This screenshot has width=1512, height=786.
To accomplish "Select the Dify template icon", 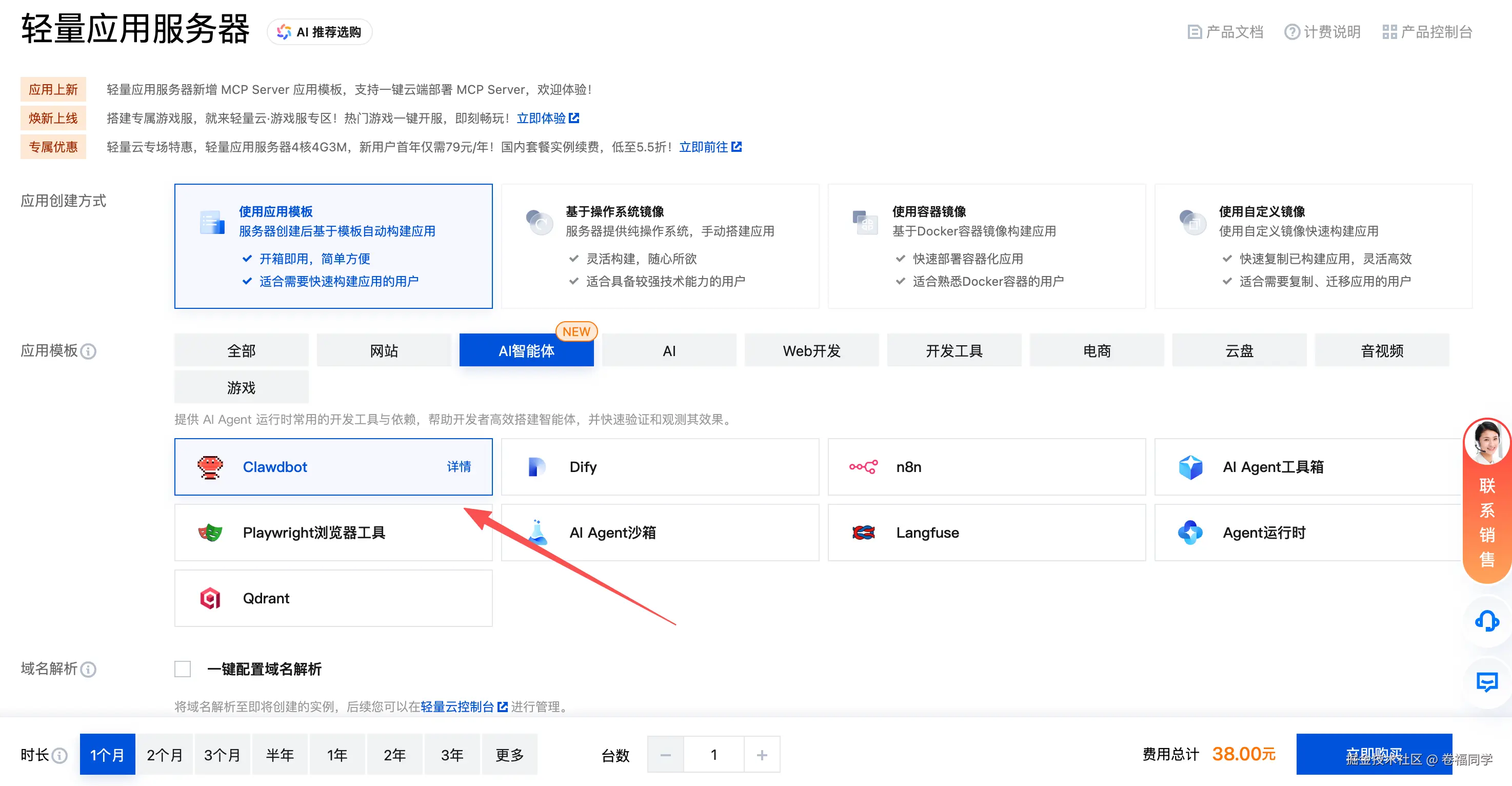I will click(536, 467).
